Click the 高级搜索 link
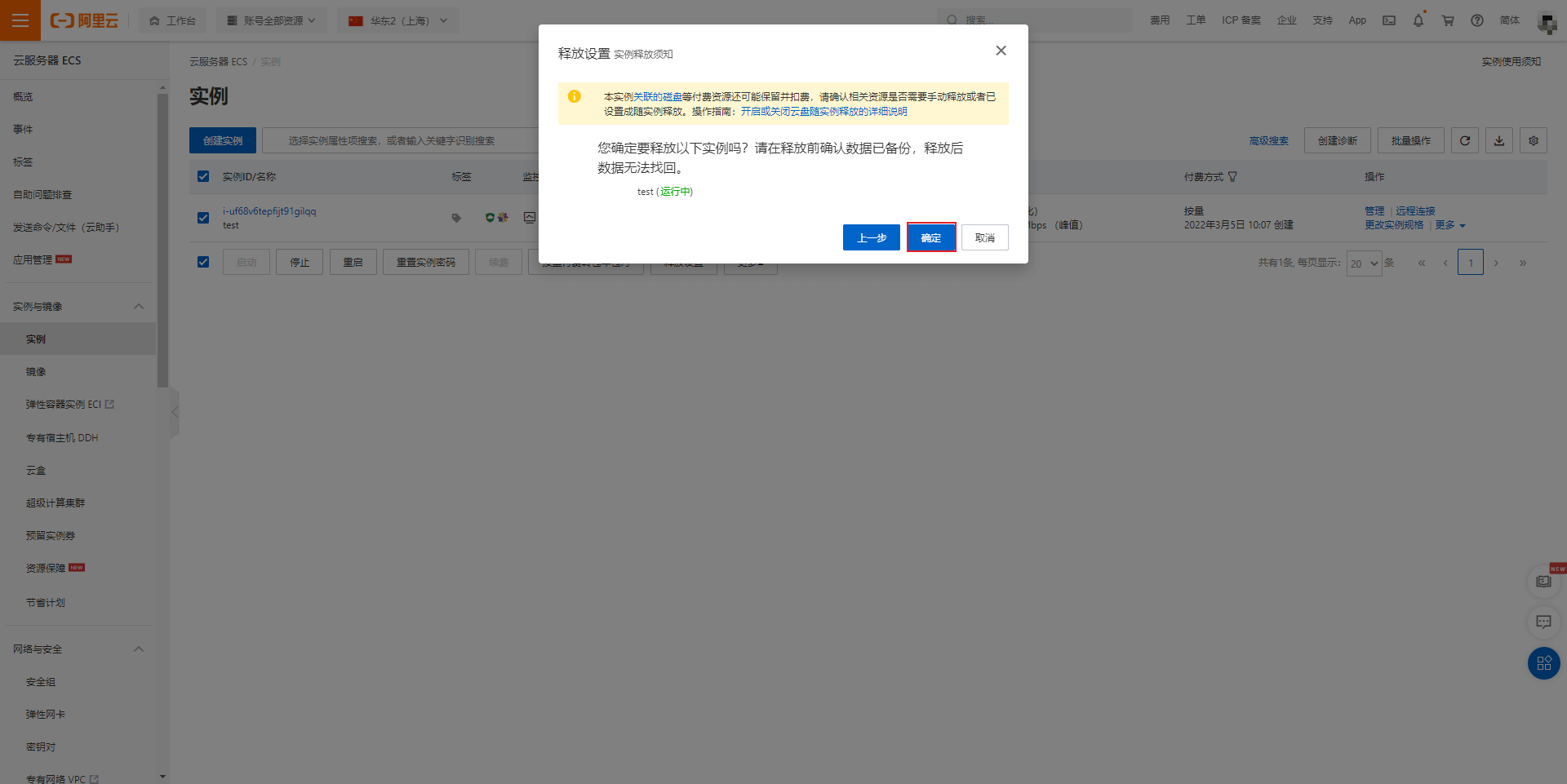Viewport: 1567px width, 784px height. point(1269,141)
